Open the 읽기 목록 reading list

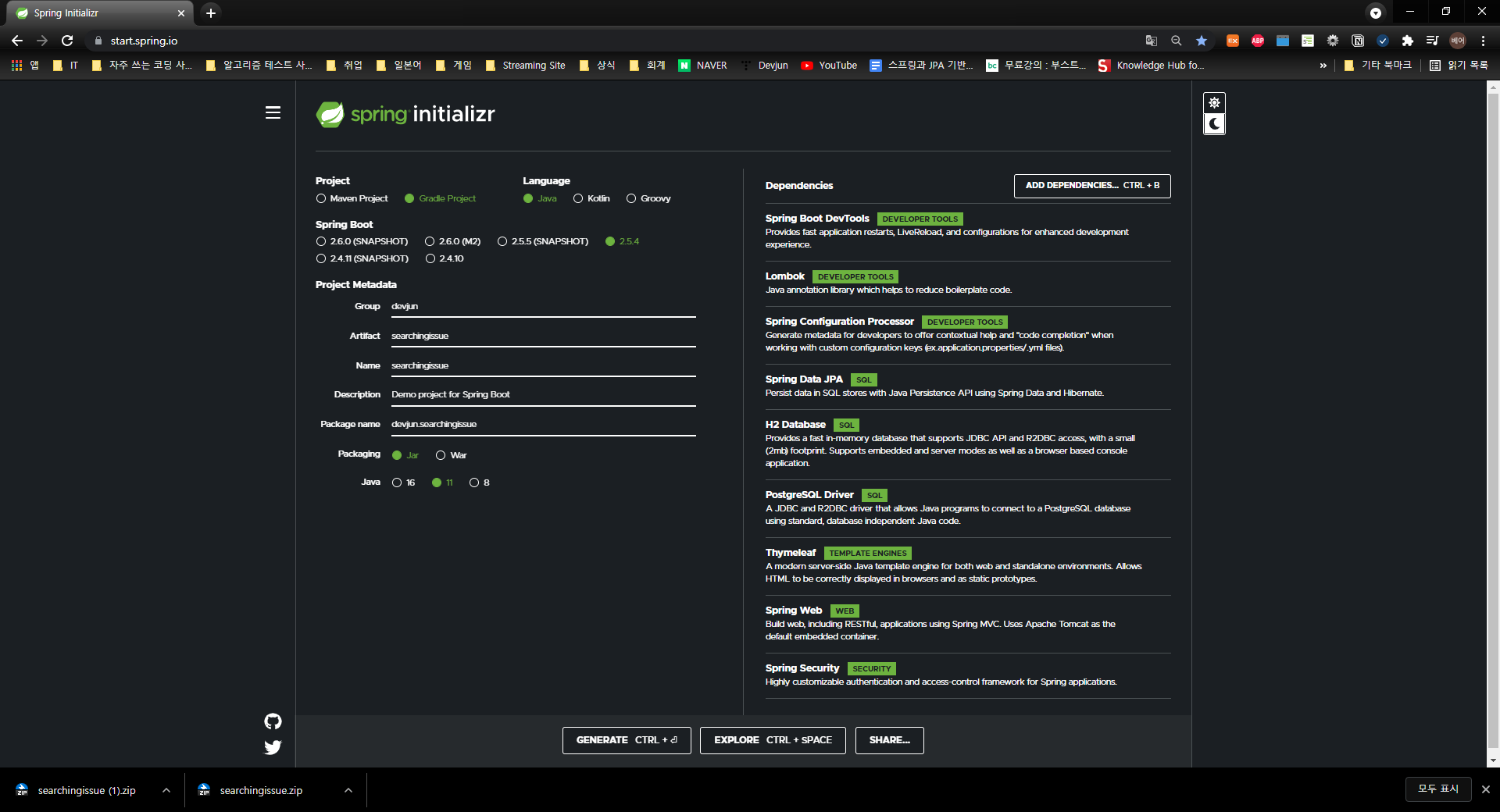(1459, 66)
